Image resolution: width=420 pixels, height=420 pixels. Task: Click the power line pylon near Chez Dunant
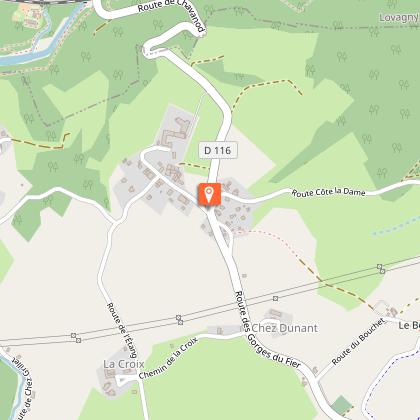click(275, 298)
